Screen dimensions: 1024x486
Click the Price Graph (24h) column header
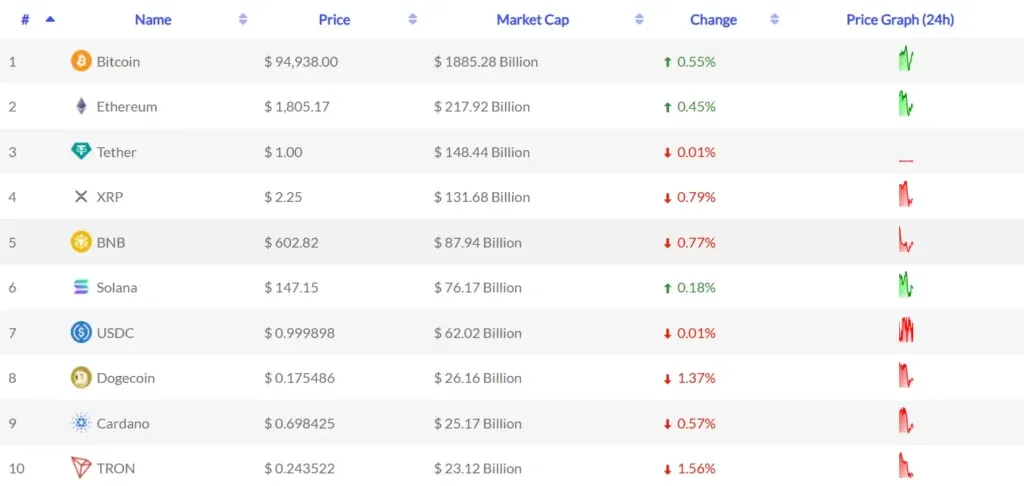(x=900, y=19)
